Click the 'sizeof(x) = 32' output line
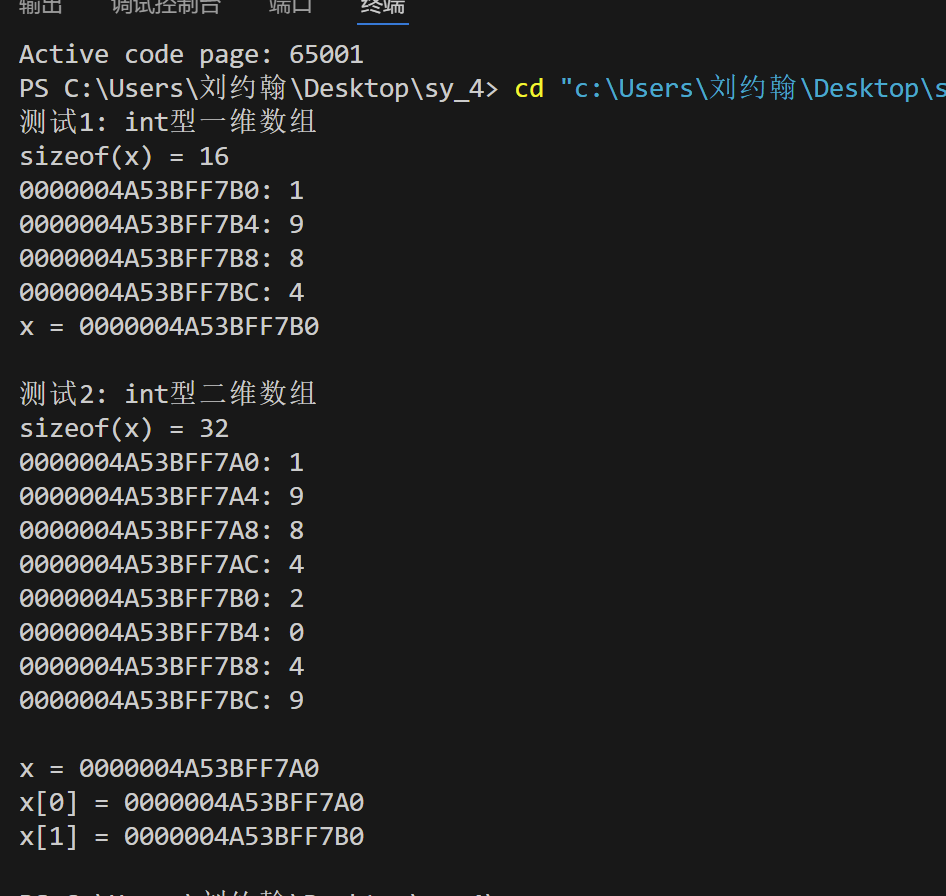Viewport: 946px width, 896px height. coord(124,429)
